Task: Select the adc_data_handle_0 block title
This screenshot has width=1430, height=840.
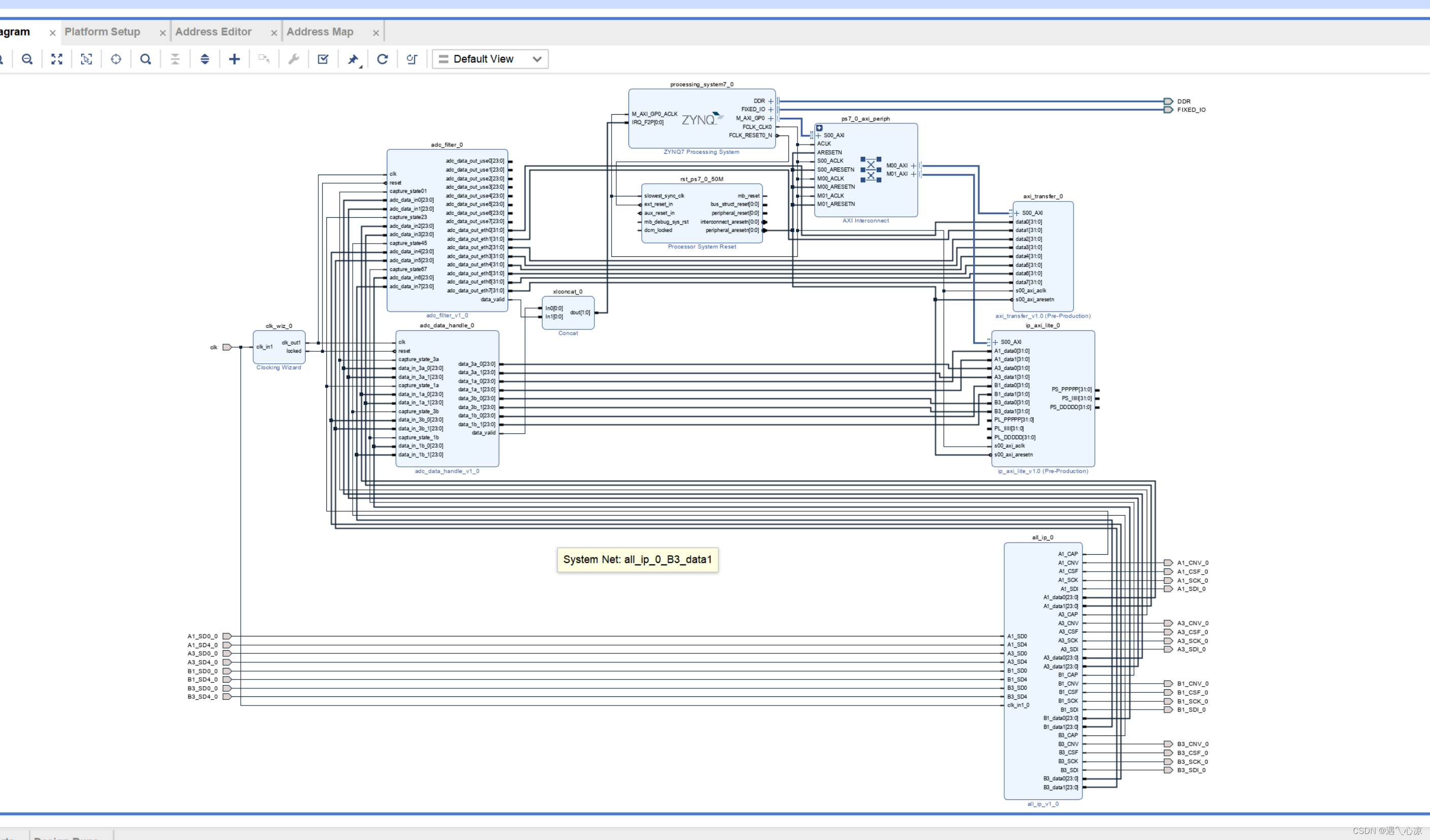Action: [447, 325]
